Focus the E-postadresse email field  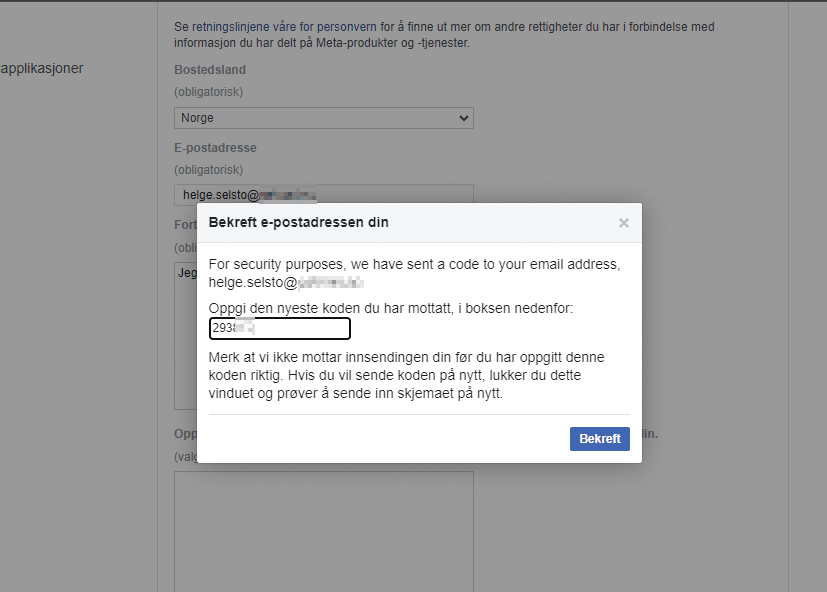(x=323, y=194)
